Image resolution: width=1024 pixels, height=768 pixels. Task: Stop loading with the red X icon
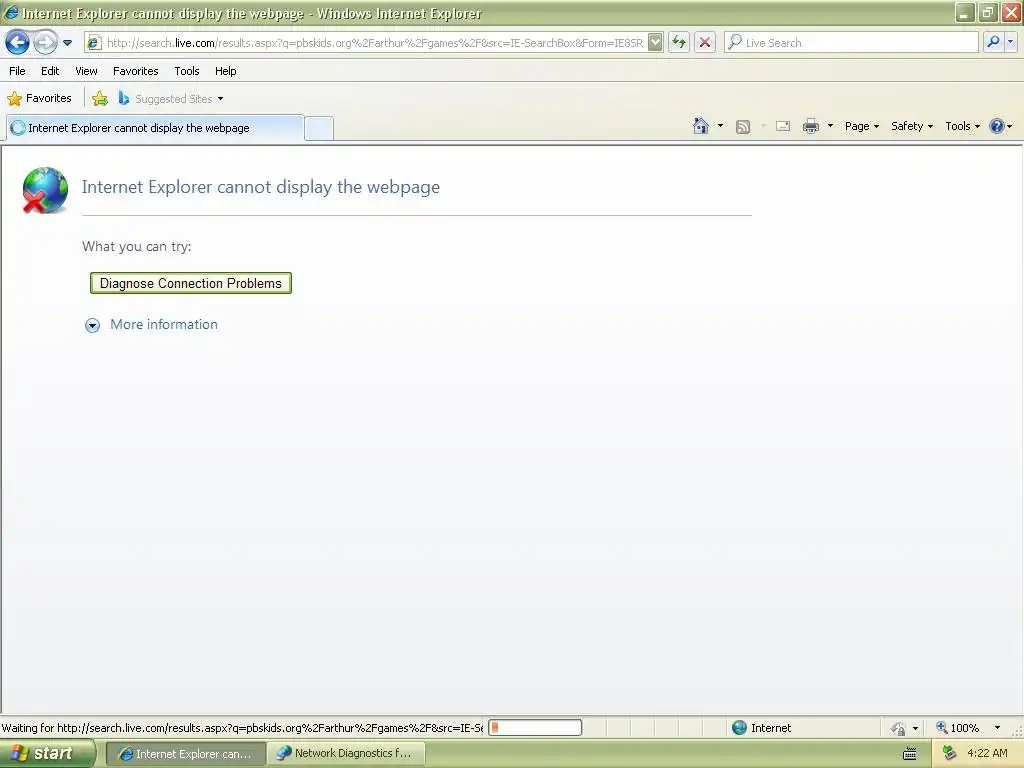point(705,43)
